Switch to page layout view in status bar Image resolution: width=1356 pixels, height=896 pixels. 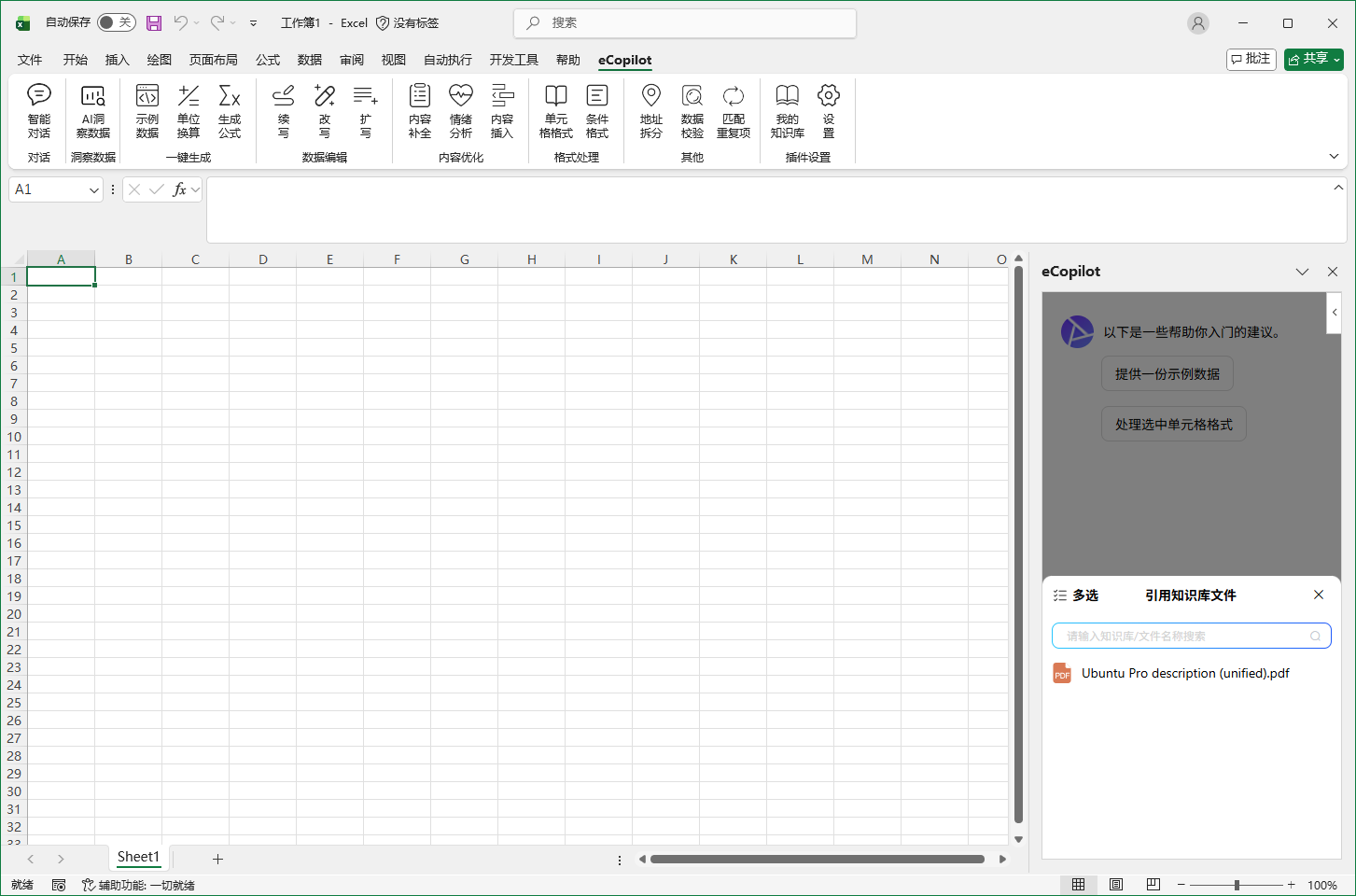(1116, 885)
